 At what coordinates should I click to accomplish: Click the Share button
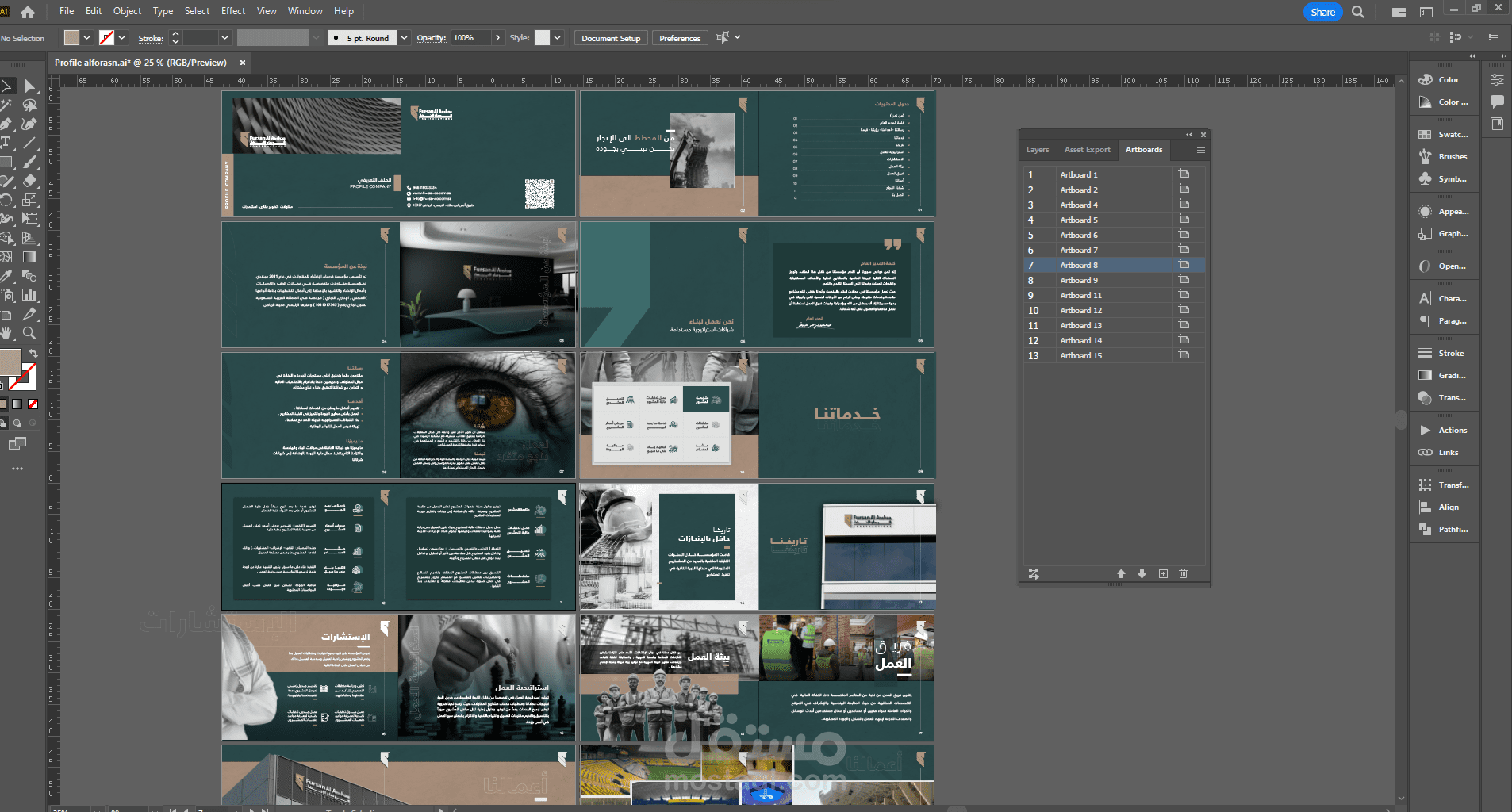click(x=1322, y=12)
